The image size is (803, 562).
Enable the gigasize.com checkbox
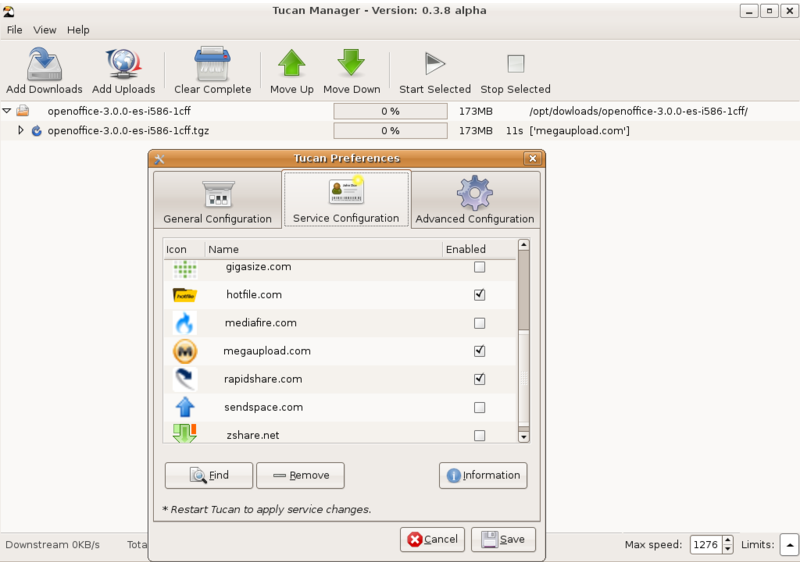[479, 267]
